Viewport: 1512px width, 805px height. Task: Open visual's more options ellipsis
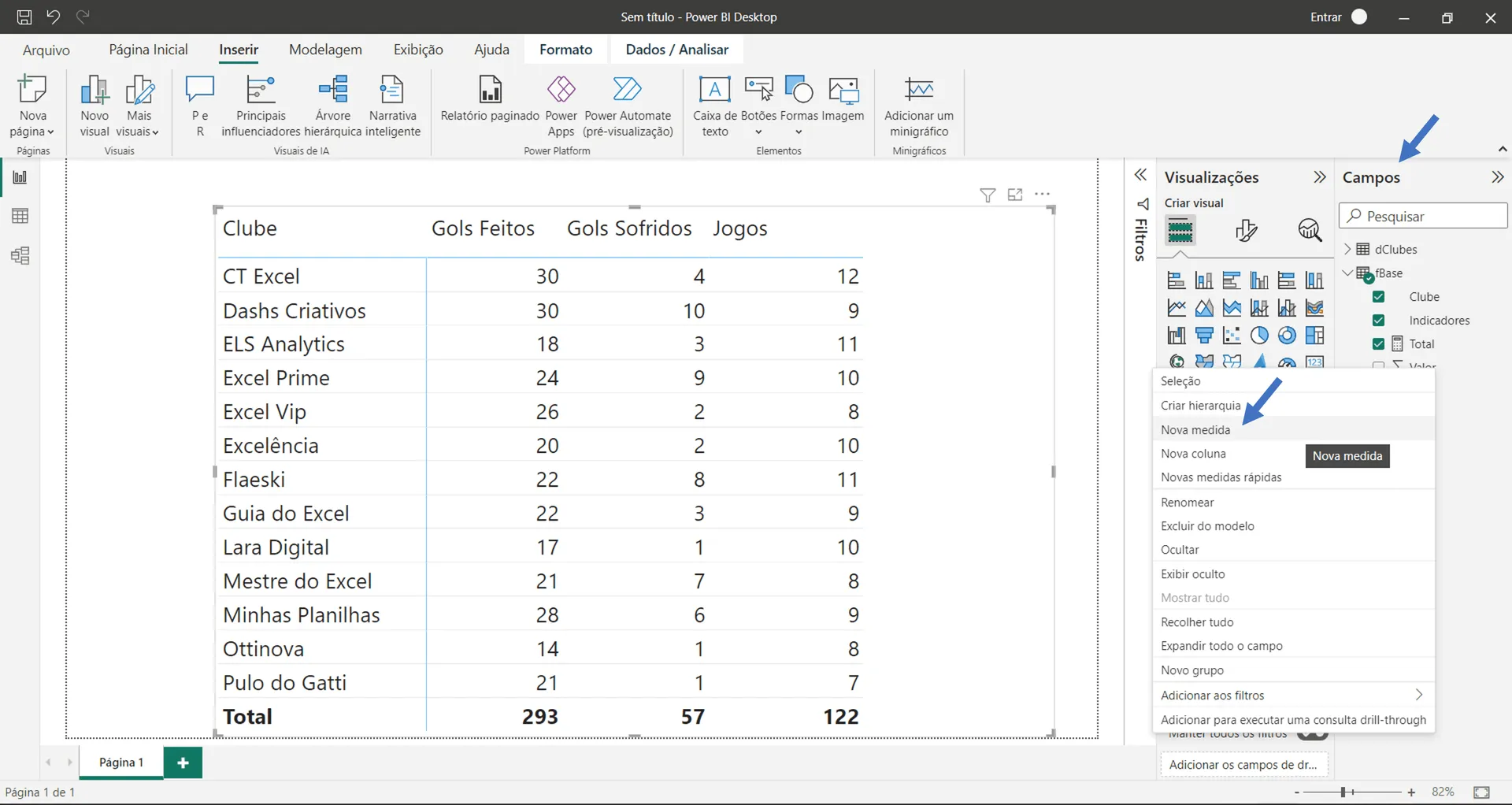tap(1043, 194)
